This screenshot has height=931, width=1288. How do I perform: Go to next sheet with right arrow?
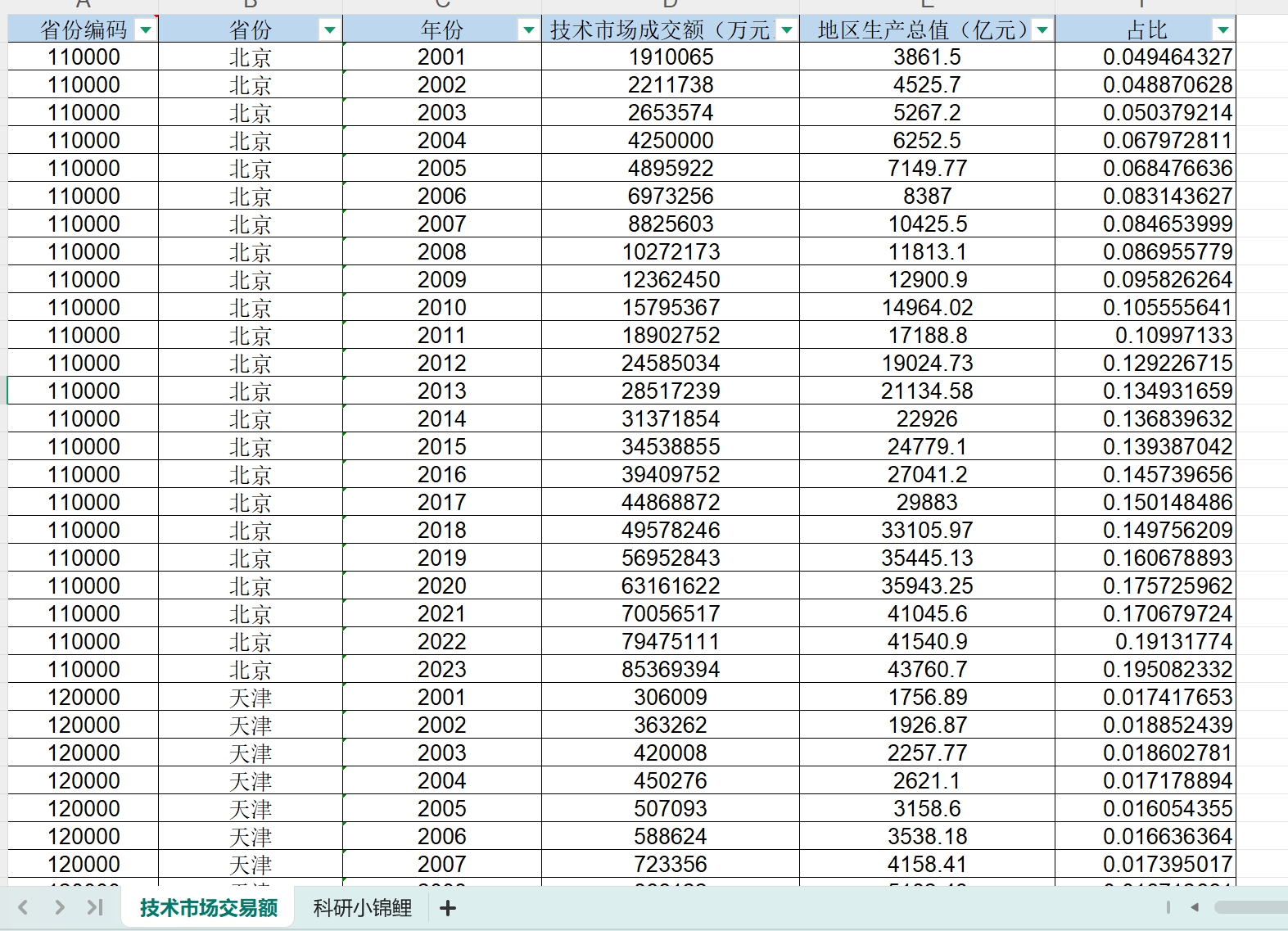(x=59, y=907)
